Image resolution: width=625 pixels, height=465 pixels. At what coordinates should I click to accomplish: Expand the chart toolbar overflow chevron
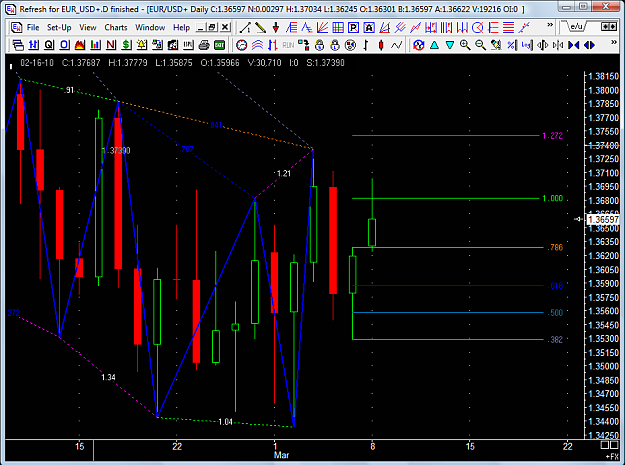614,42
